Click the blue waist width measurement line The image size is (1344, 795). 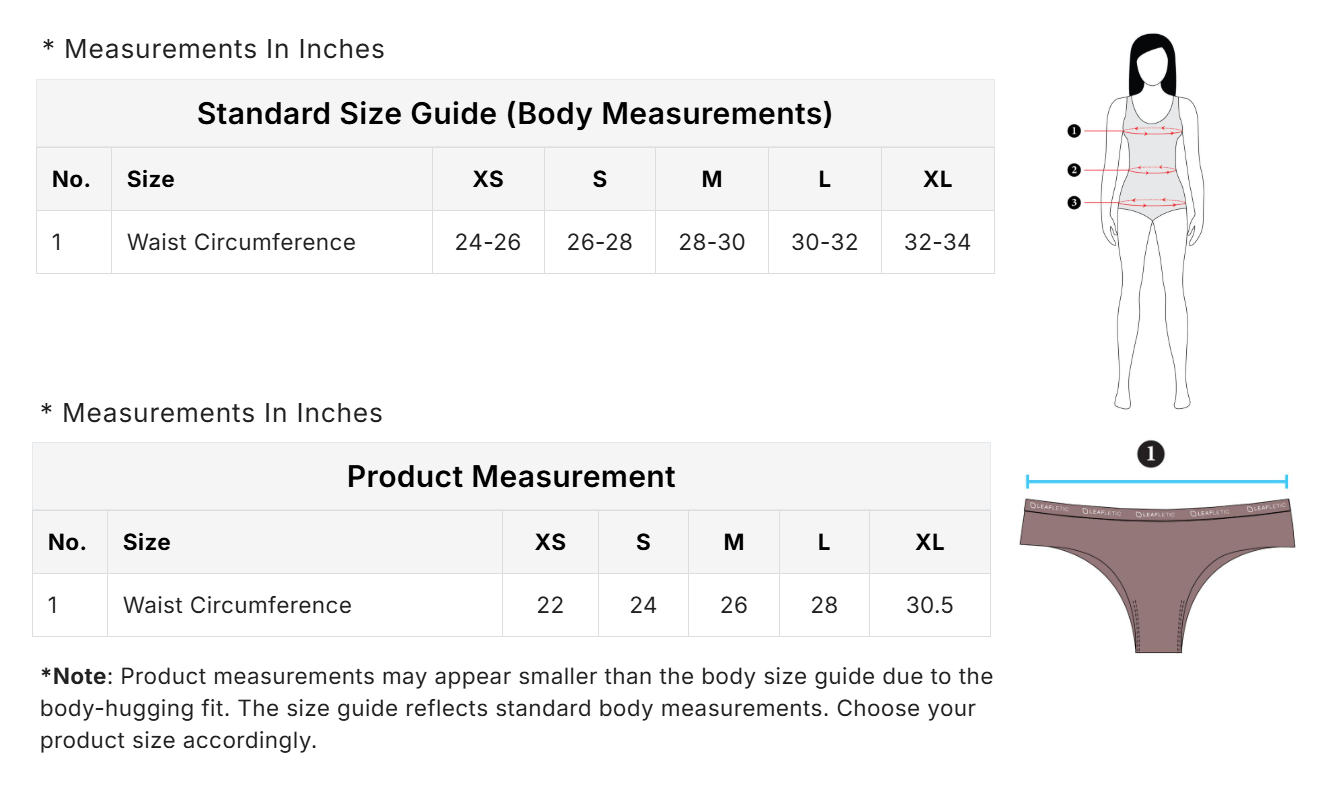pos(1157,482)
